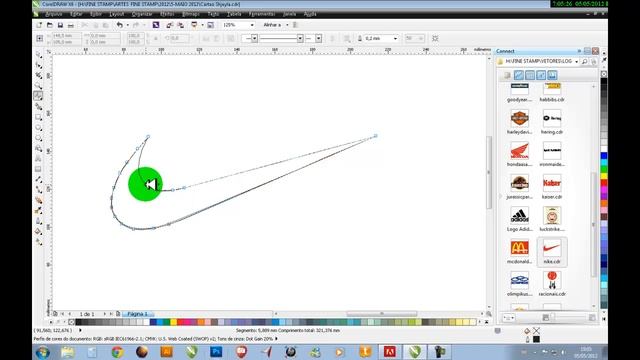Image resolution: width=640 pixels, height=360 pixels.
Task: Open the Ferramentas menu
Action: tap(262, 14)
